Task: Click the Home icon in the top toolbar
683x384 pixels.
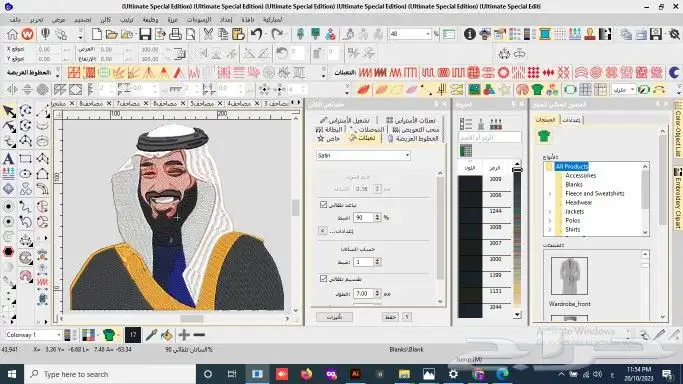Action: [x=12, y=34]
